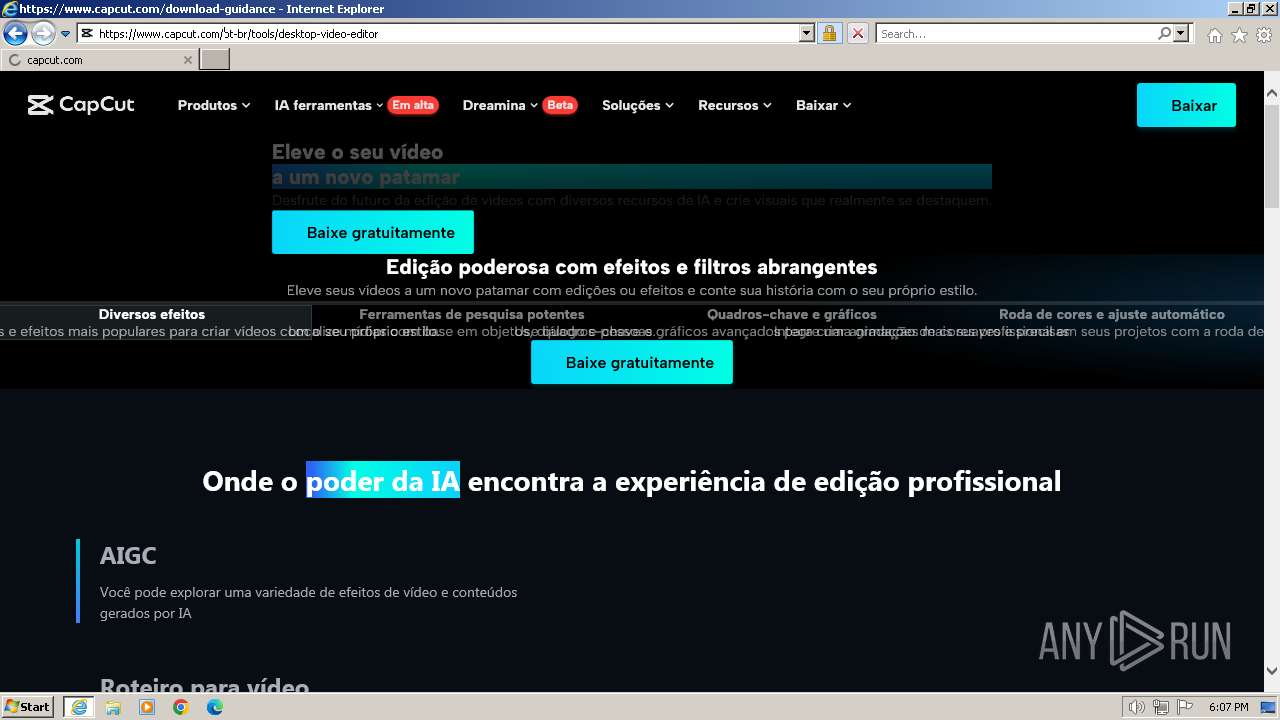This screenshot has height=720, width=1280.
Task: Expand the Produtos menu
Action: coord(213,105)
